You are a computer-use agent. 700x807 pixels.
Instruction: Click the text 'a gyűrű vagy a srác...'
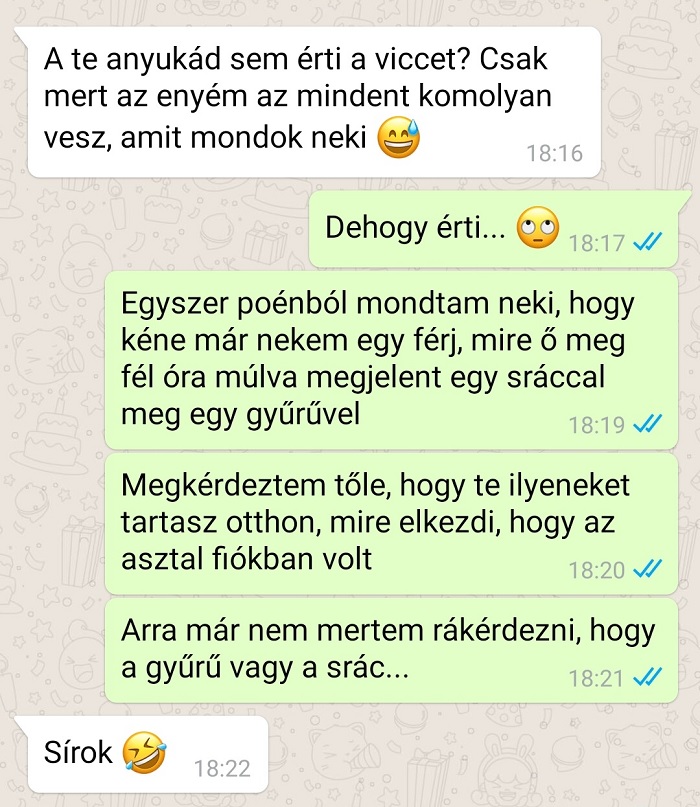[265, 668]
